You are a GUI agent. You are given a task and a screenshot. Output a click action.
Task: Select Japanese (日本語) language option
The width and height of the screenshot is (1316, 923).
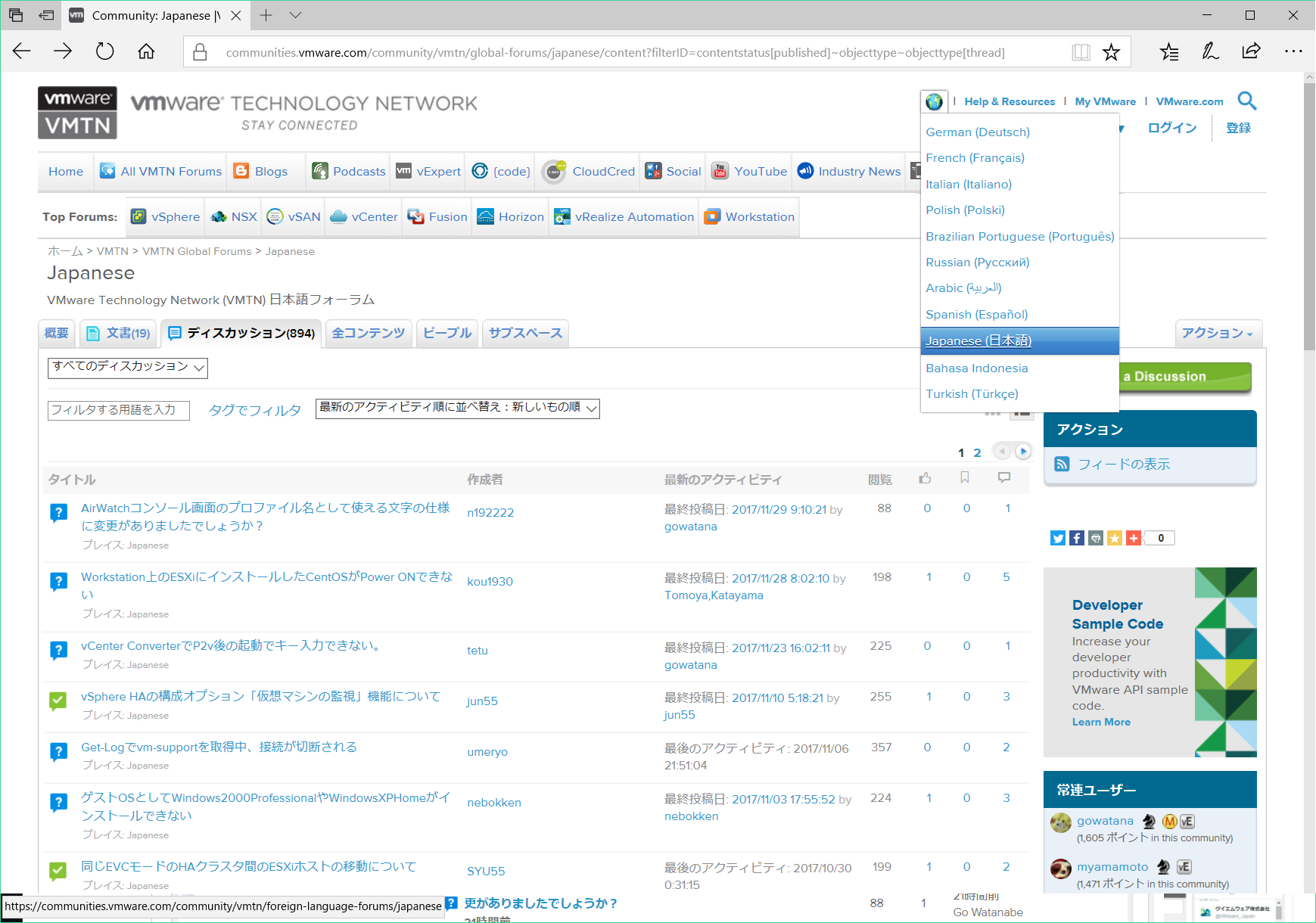coord(1019,341)
